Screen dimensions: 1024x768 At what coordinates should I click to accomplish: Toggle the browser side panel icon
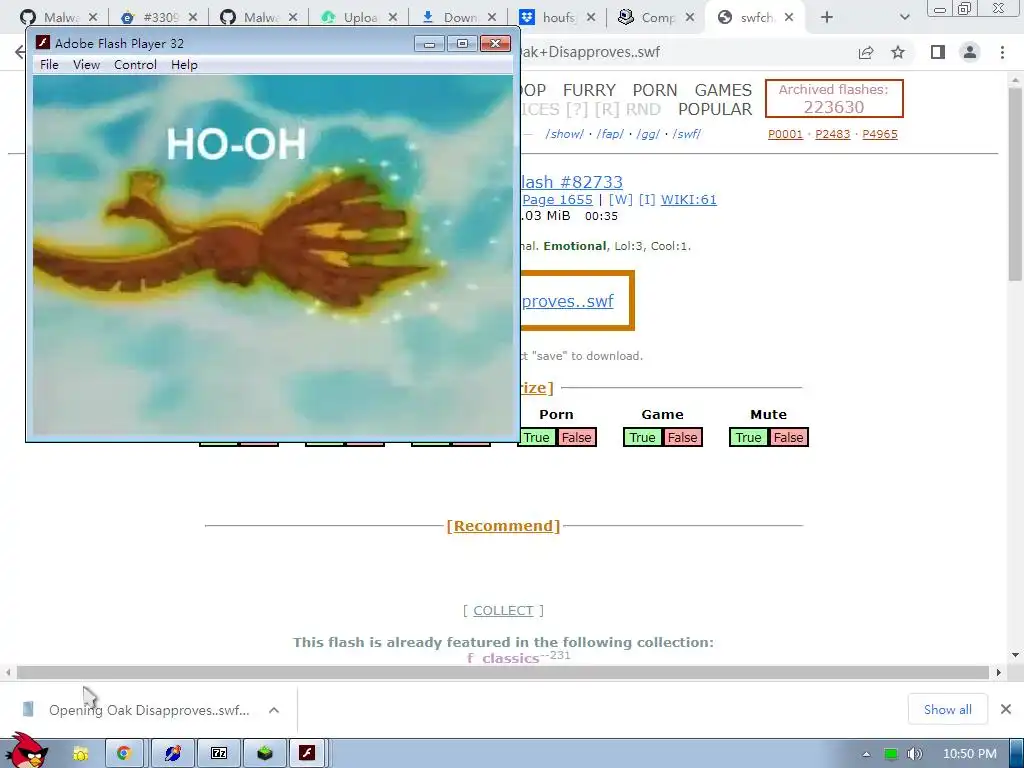click(x=938, y=52)
